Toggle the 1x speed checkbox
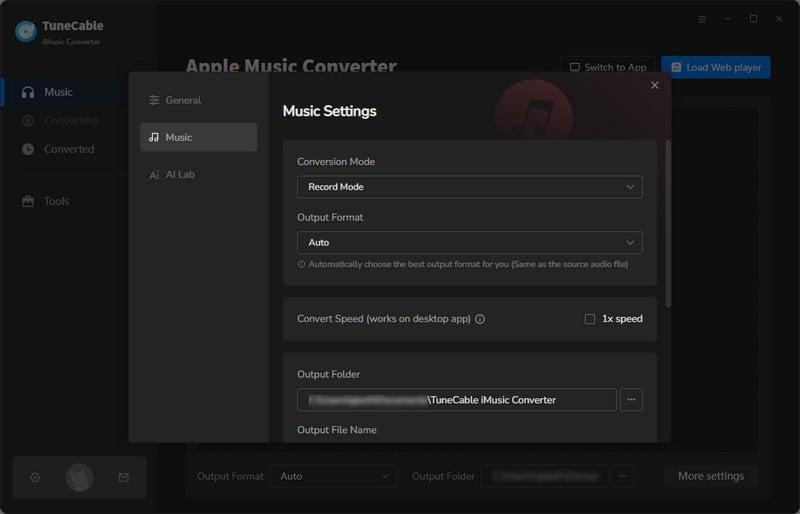The image size is (800, 514). (x=590, y=319)
